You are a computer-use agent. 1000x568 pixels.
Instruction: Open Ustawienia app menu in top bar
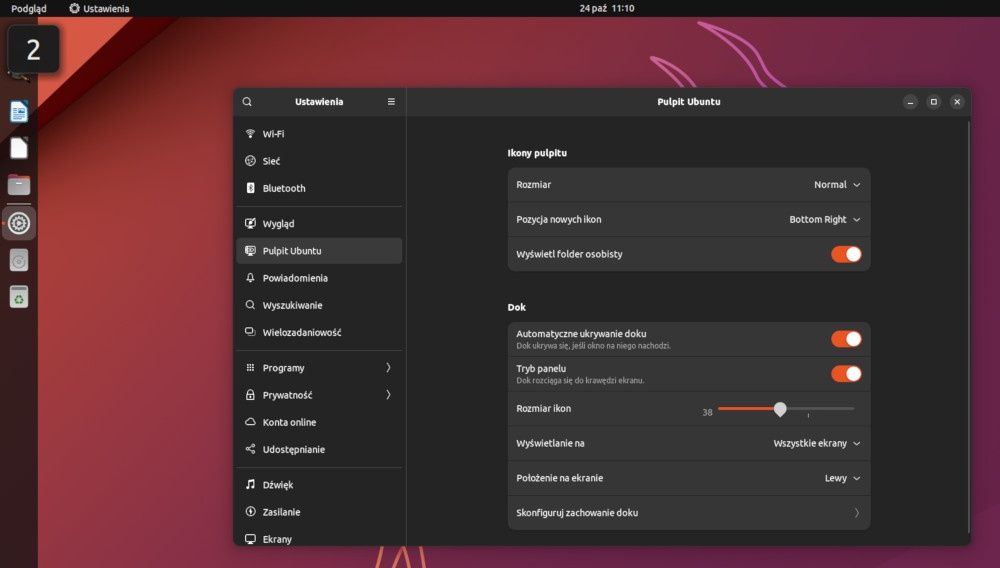point(99,8)
